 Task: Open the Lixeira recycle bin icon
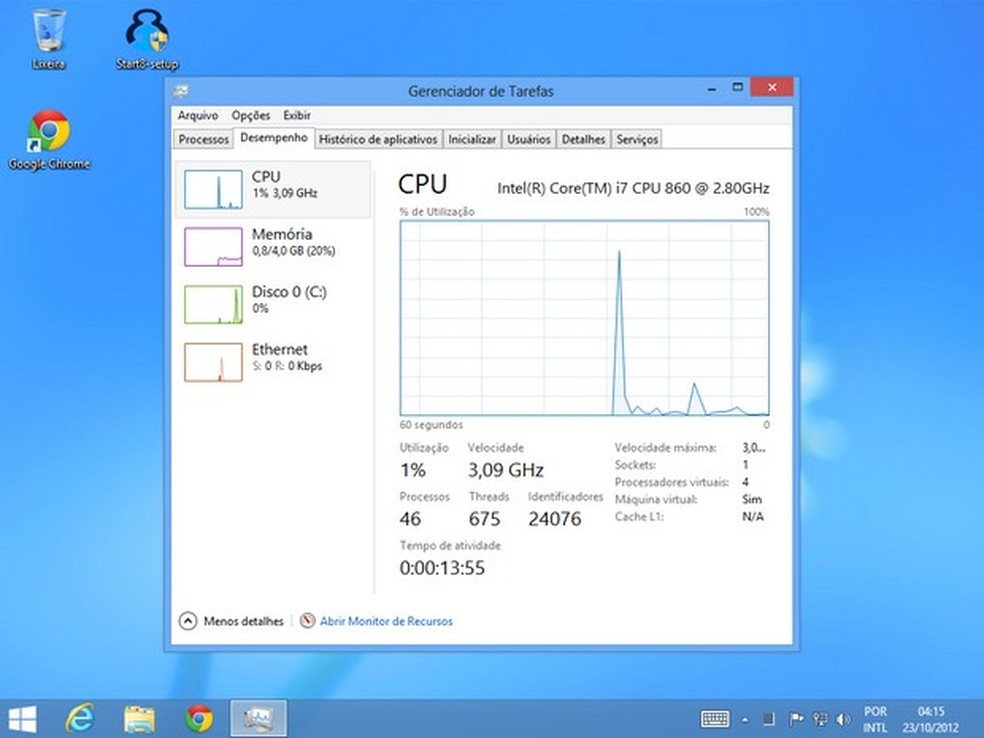[x=48, y=39]
